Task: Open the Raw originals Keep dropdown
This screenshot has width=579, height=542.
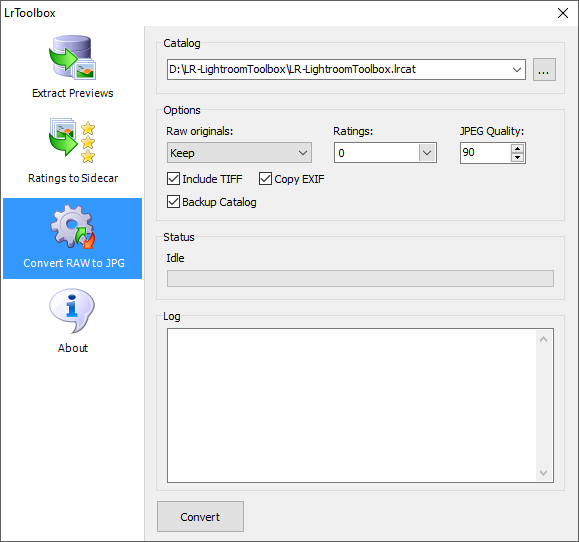Action: [239, 152]
